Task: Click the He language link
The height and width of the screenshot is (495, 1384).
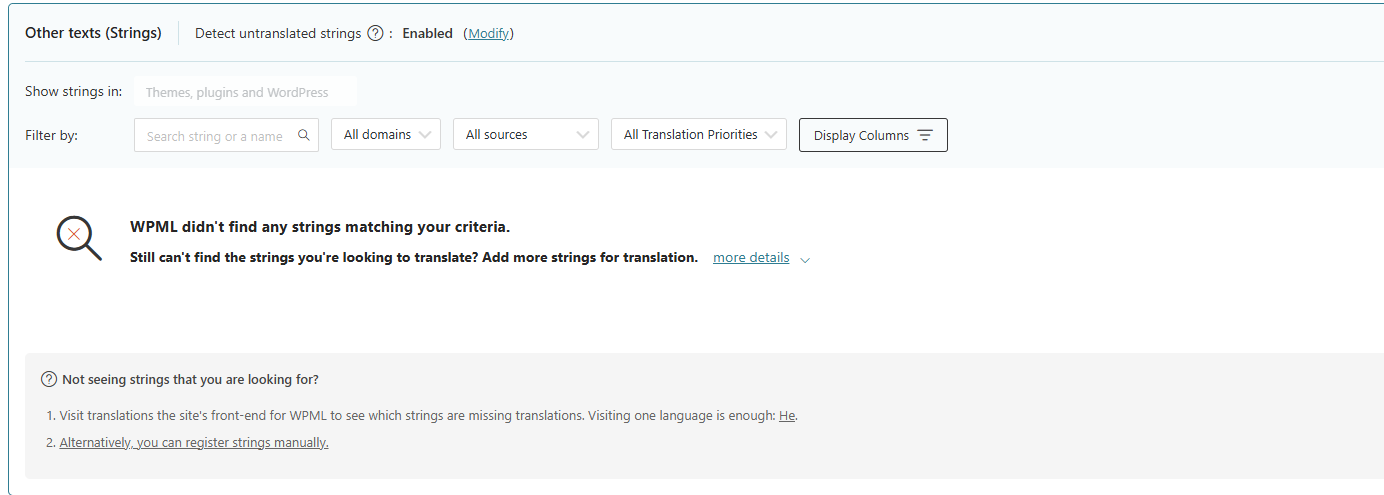Action: coord(787,415)
